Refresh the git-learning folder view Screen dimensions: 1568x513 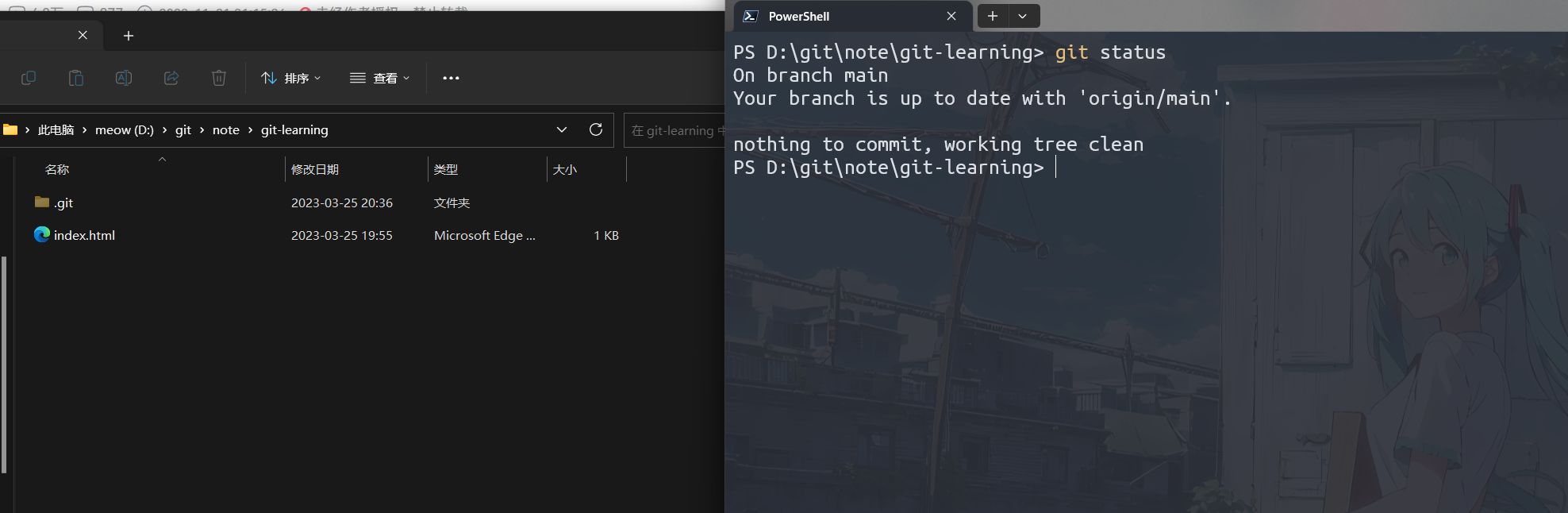click(x=596, y=129)
